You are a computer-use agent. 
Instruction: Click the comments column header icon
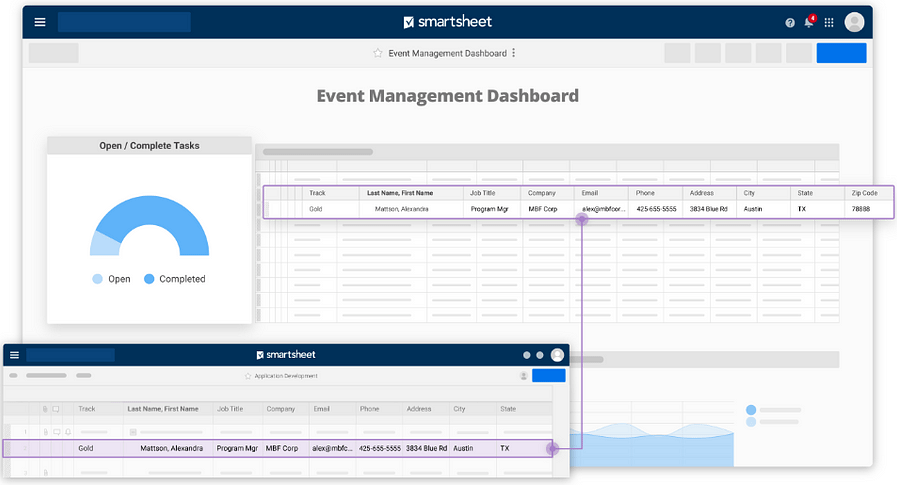pos(55,410)
